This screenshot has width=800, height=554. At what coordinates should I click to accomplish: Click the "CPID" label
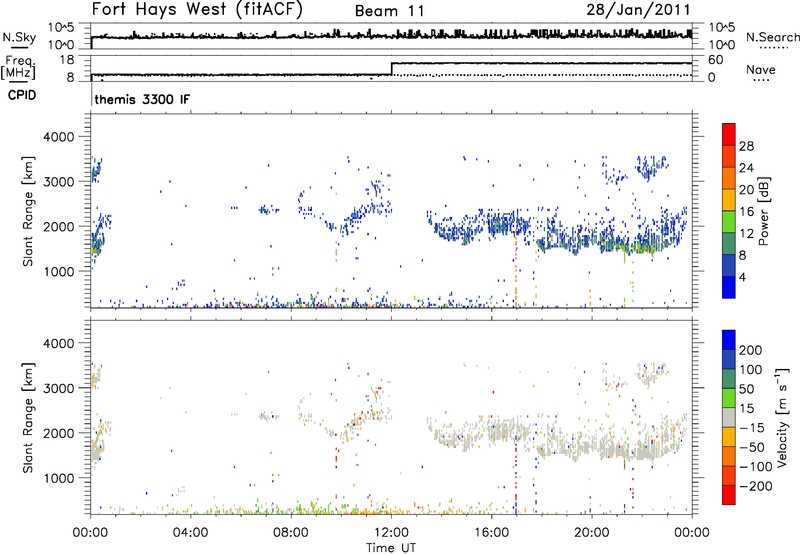pyautogui.click(x=22, y=95)
